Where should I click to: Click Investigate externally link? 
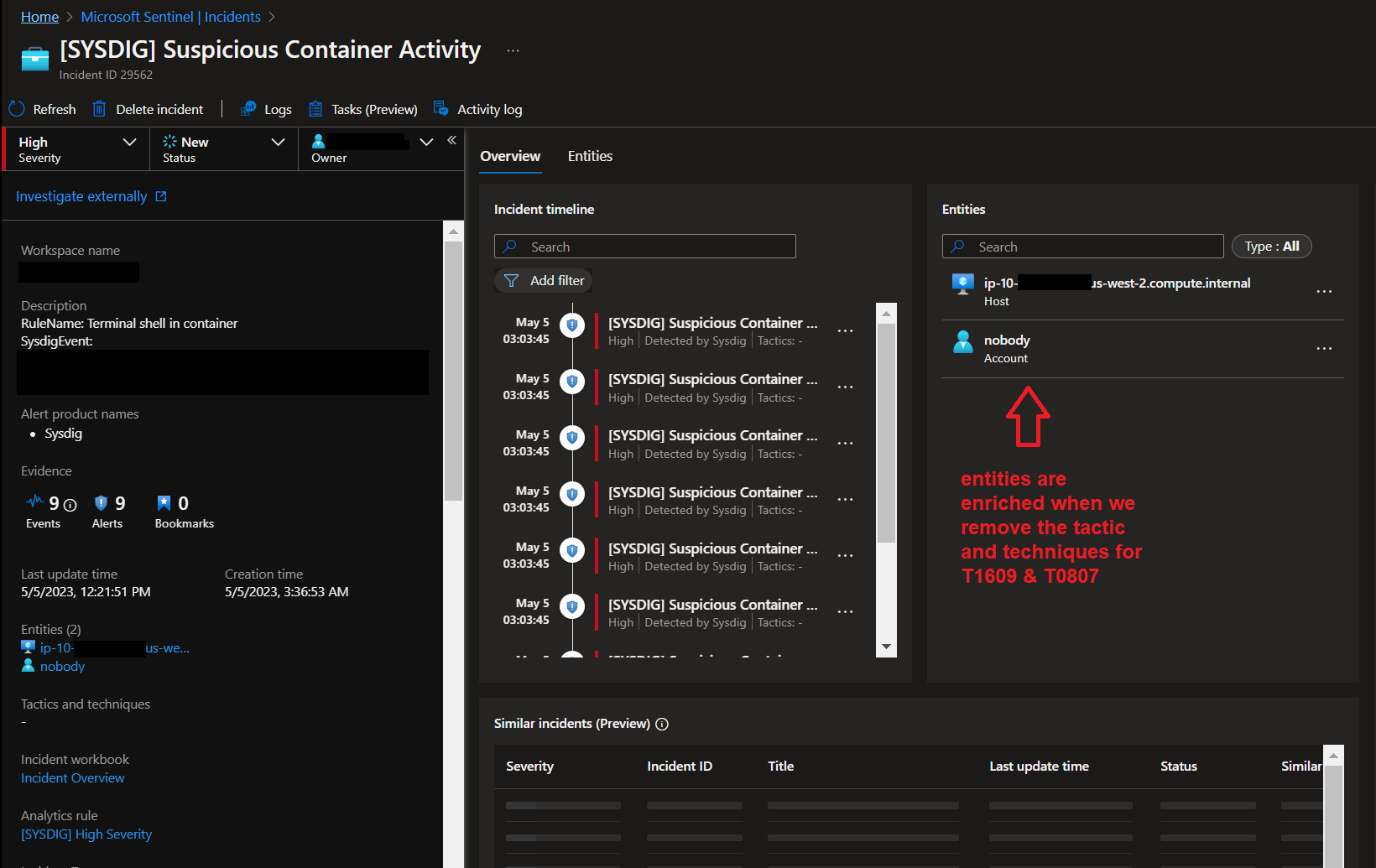[81, 195]
